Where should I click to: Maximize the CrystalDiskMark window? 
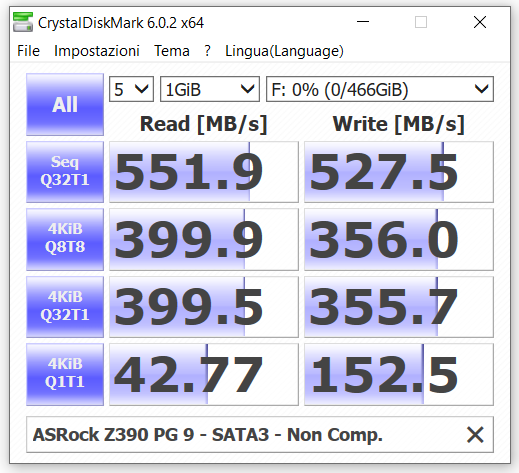pyautogui.click(x=421, y=22)
